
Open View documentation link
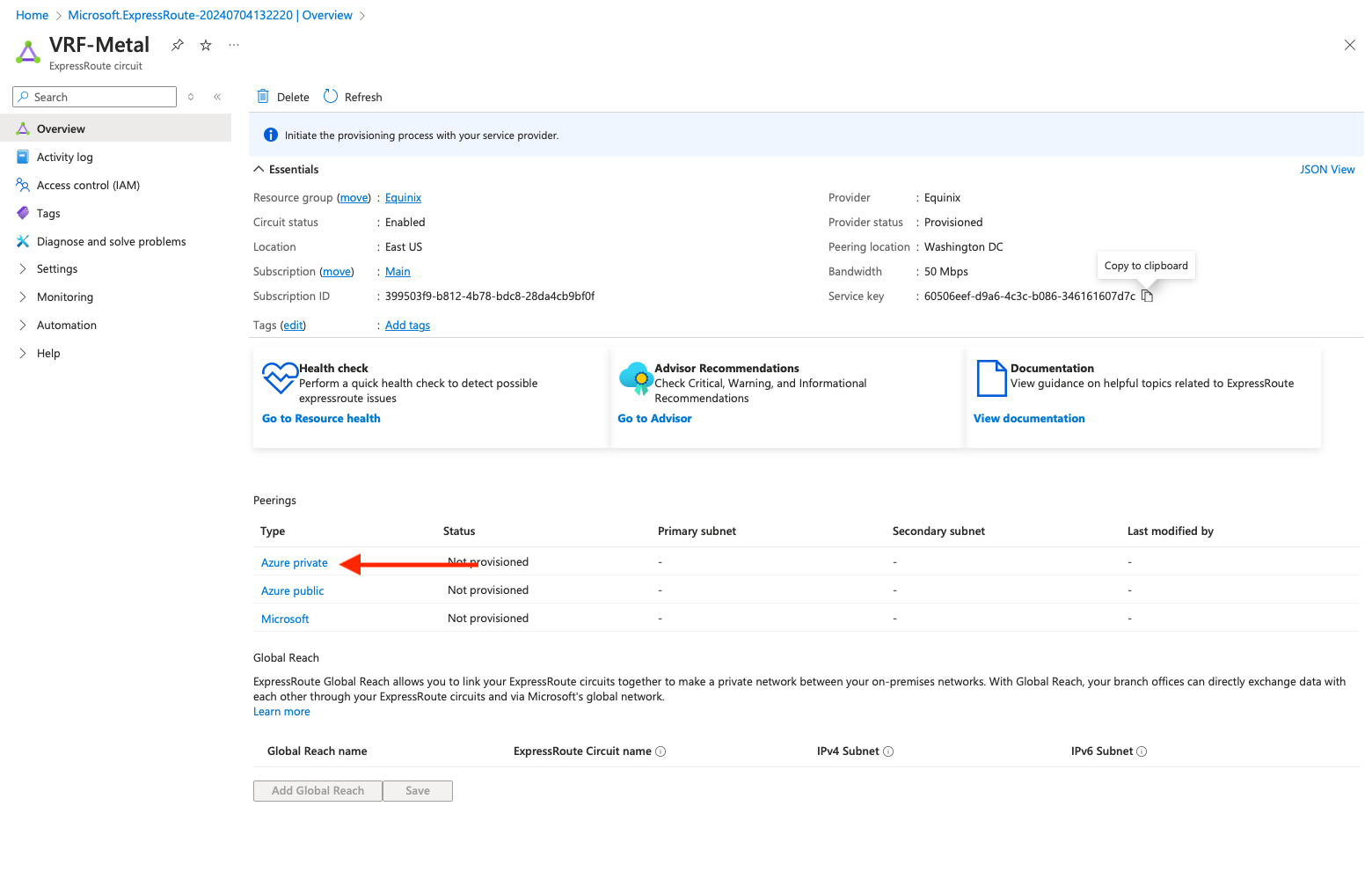(x=1029, y=419)
